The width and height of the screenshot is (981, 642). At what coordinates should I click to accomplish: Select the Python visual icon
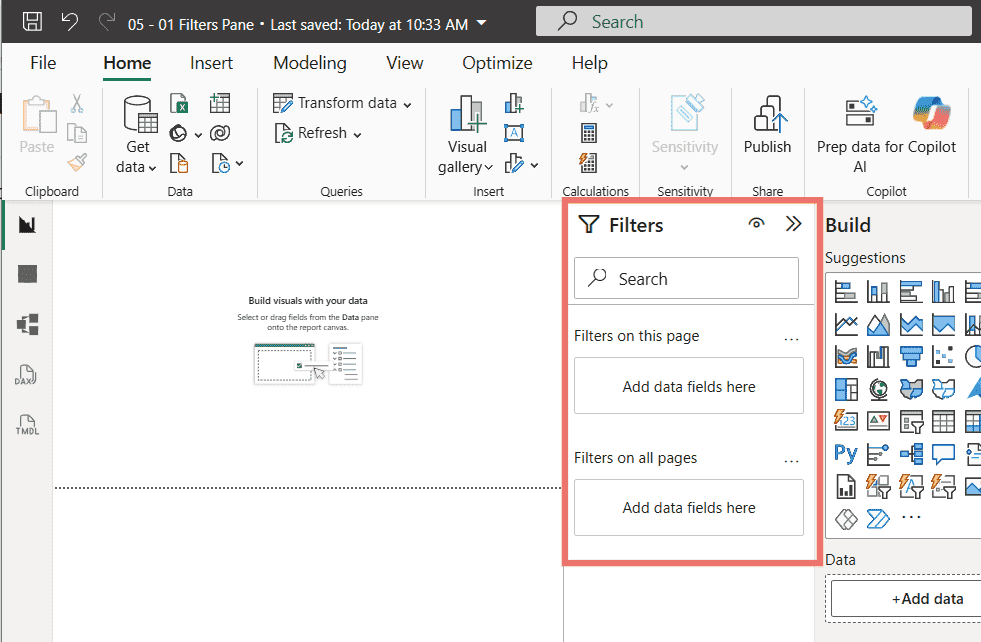[845, 452]
